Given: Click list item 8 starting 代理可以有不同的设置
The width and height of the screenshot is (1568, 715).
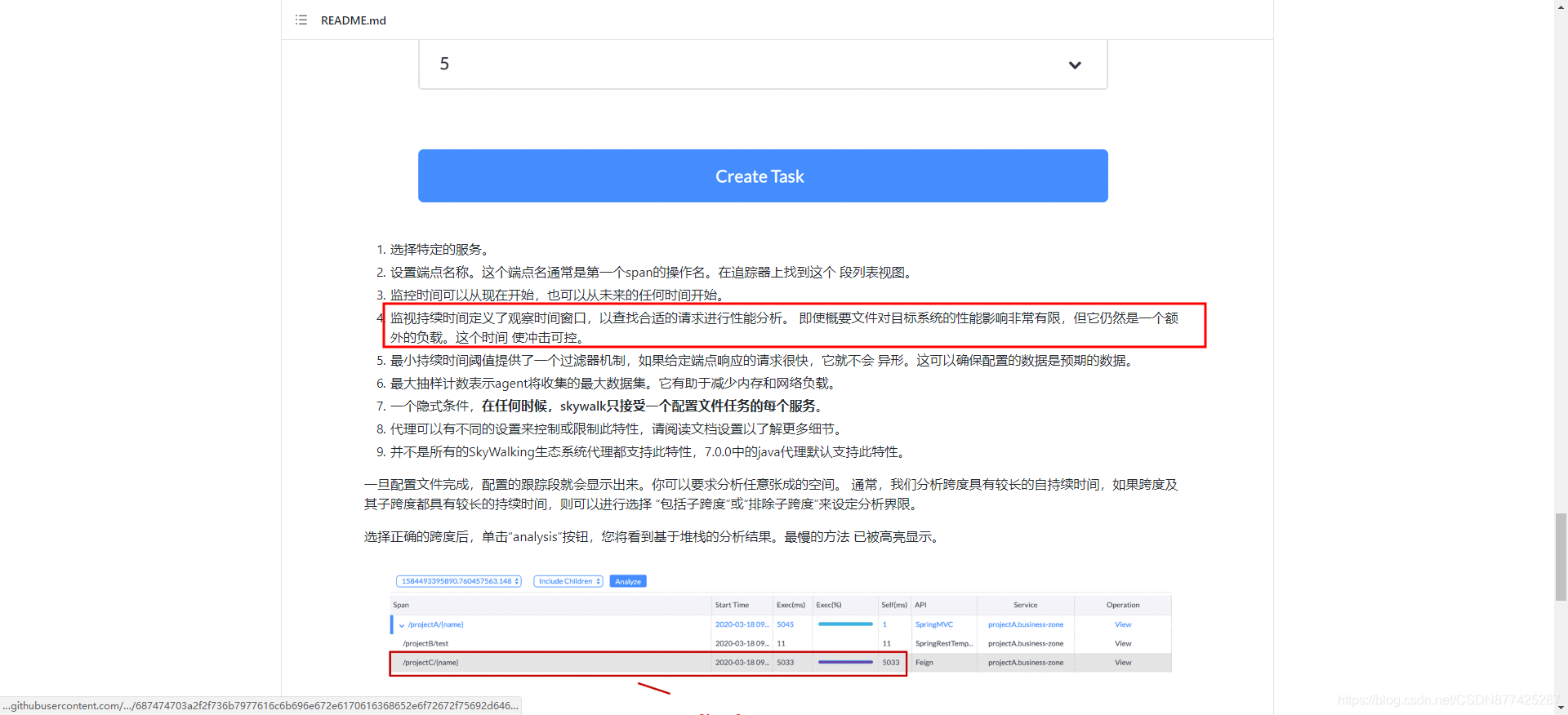Looking at the screenshot, I should point(618,429).
